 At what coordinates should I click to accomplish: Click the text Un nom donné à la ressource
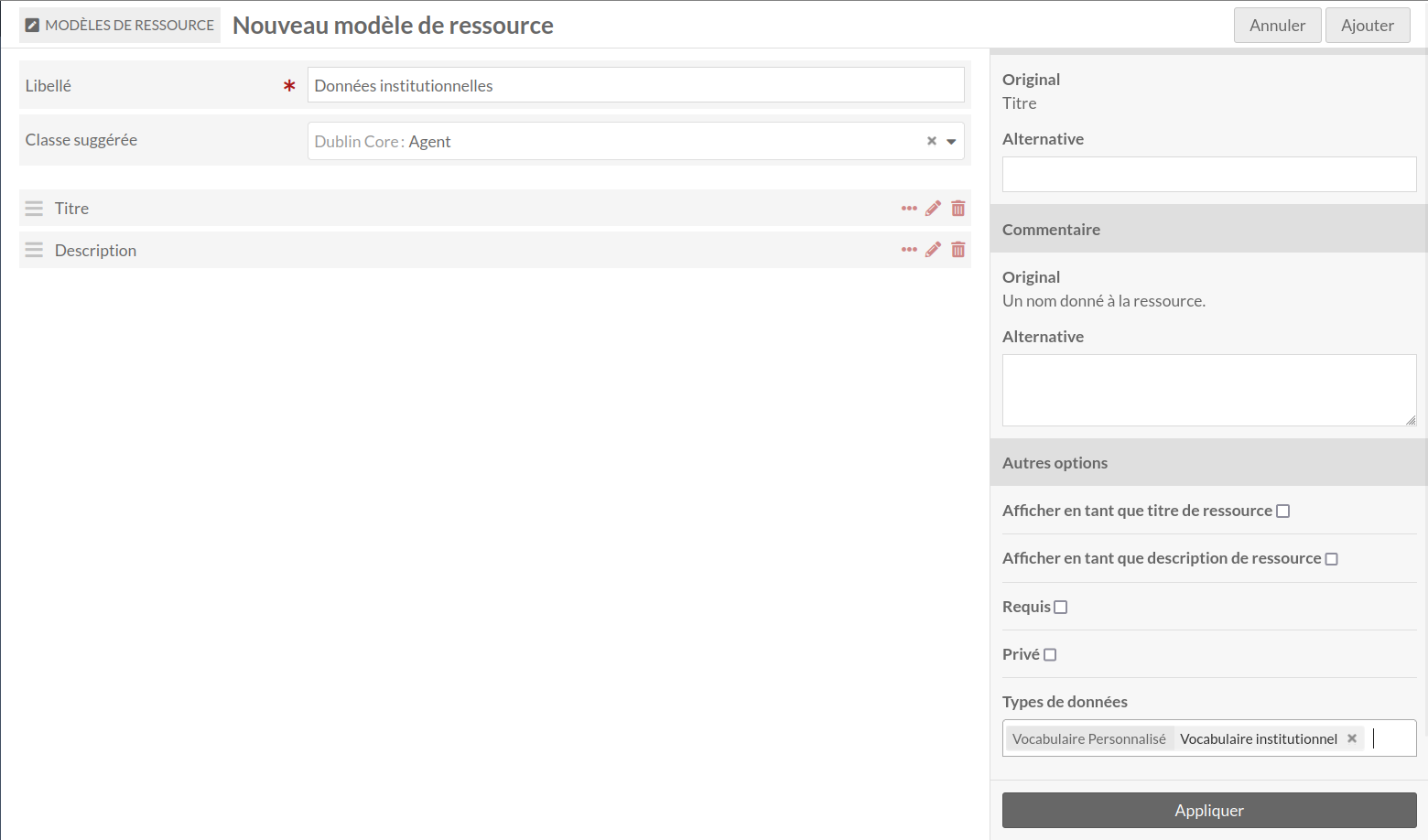click(x=1104, y=301)
